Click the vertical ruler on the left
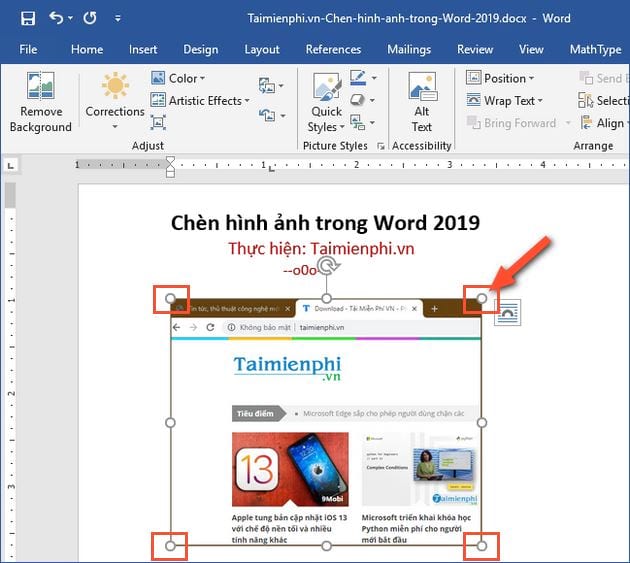630x563 pixels. click(x=11, y=372)
